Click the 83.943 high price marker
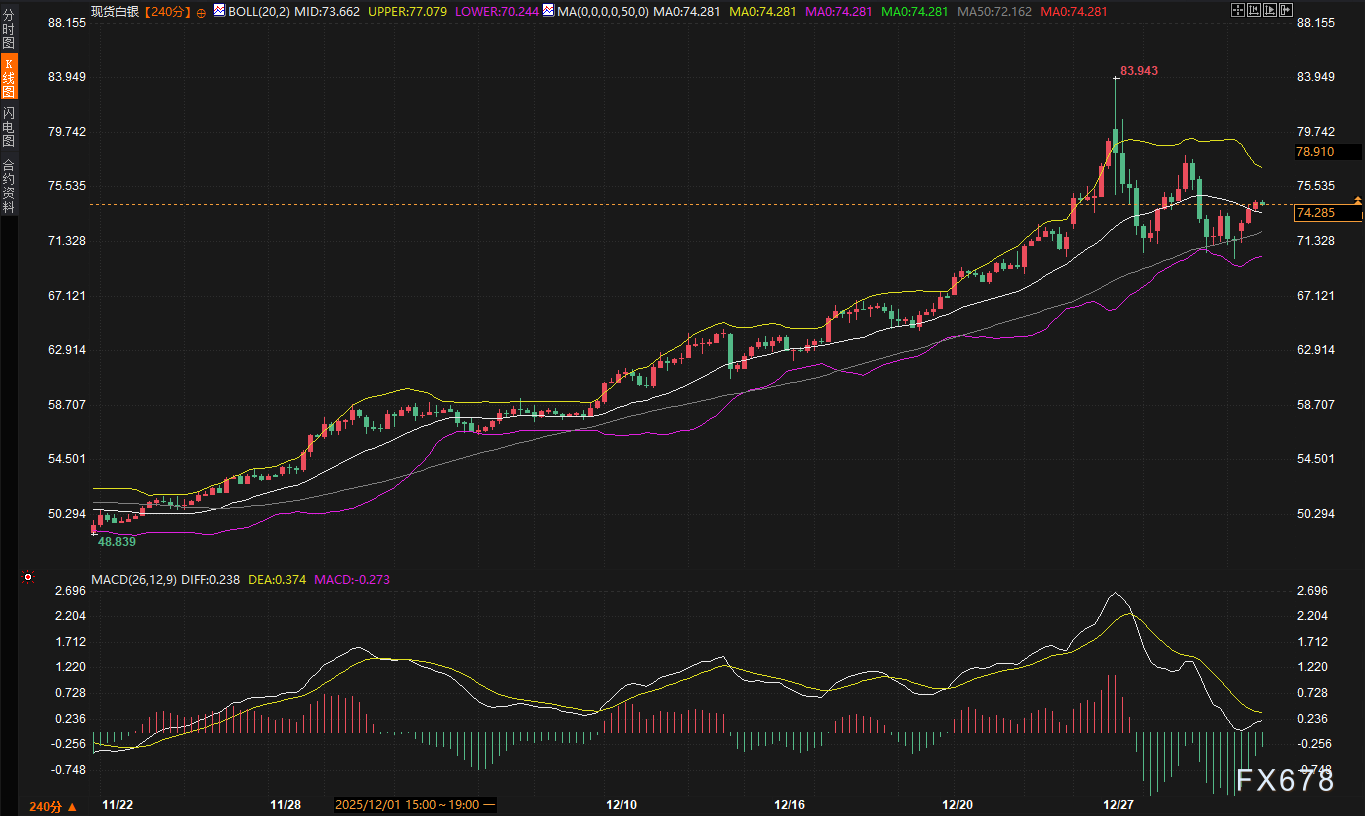 1138,71
